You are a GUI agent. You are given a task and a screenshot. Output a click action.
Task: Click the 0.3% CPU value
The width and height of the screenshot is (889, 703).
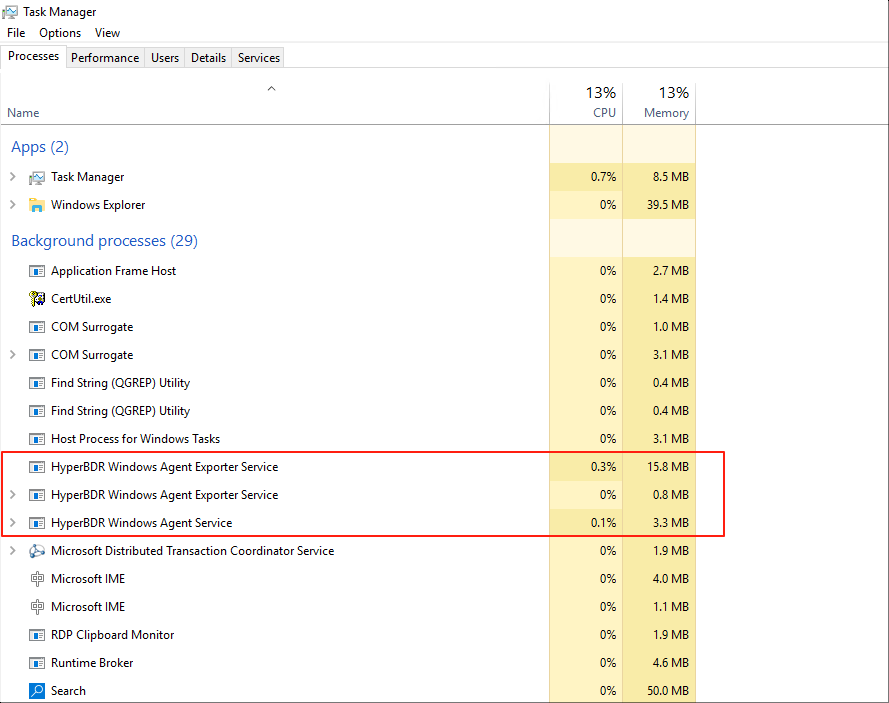[x=603, y=467]
